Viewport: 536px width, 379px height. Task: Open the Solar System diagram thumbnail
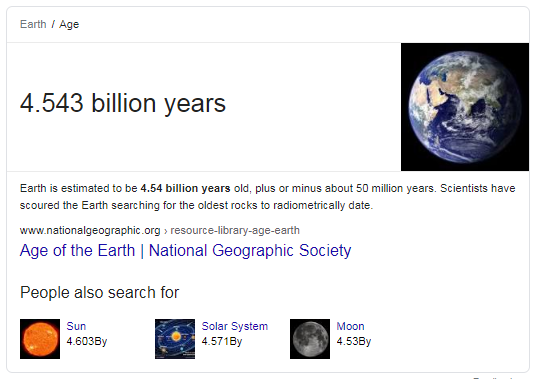click(175, 339)
